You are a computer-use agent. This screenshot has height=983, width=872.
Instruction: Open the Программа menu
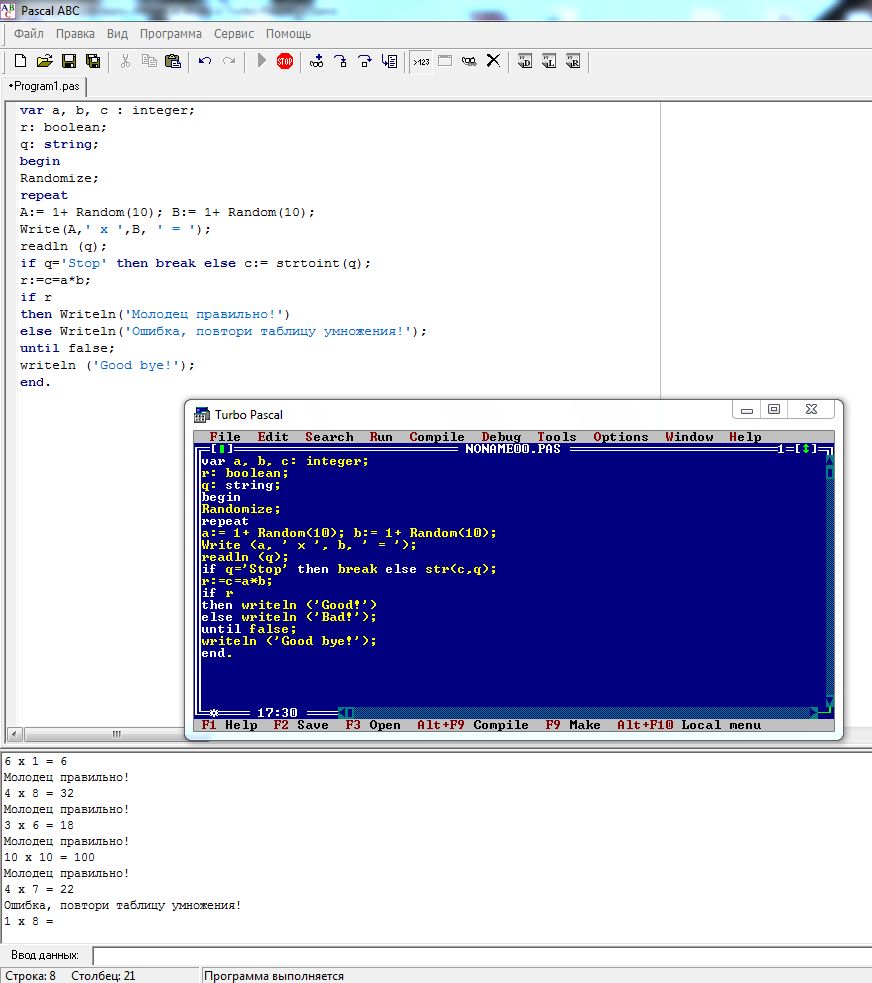point(170,33)
